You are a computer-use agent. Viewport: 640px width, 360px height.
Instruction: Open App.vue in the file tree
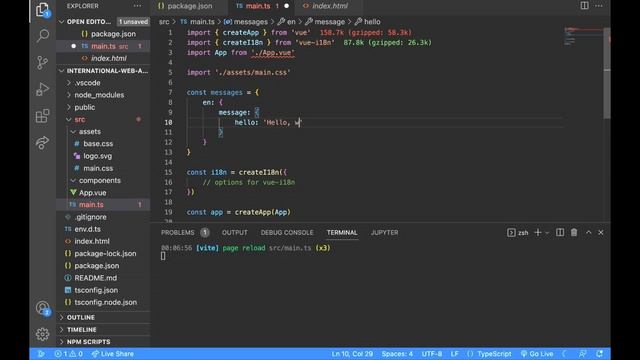tap(92, 193)
